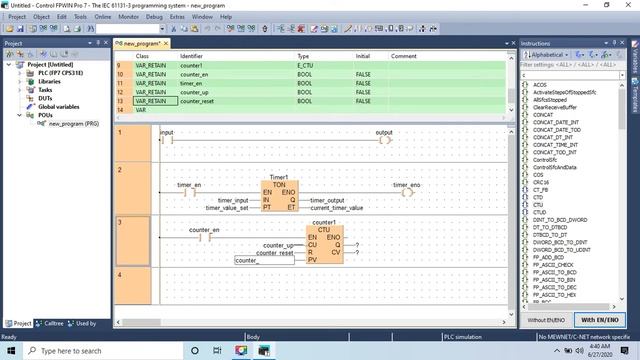Image resolution: width=640 pixels, height=360 pixels.
Task: Open the Online menu
Action: 103,17
